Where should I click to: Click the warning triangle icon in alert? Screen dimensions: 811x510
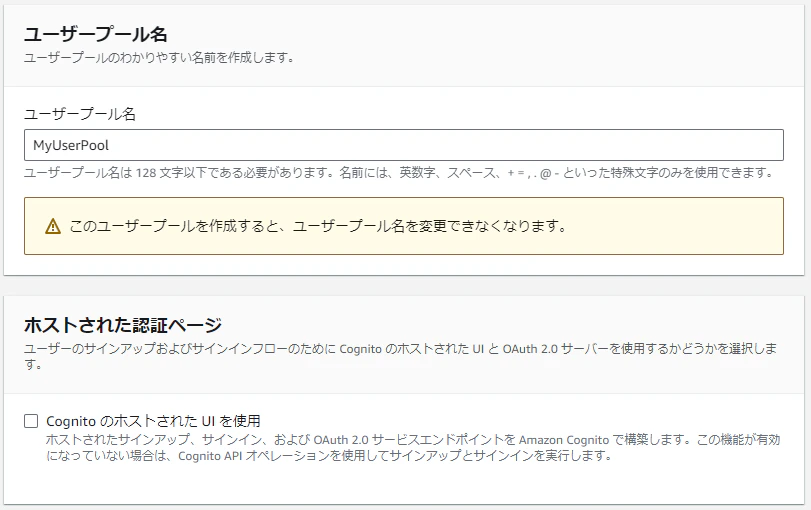tap(53, 227)
